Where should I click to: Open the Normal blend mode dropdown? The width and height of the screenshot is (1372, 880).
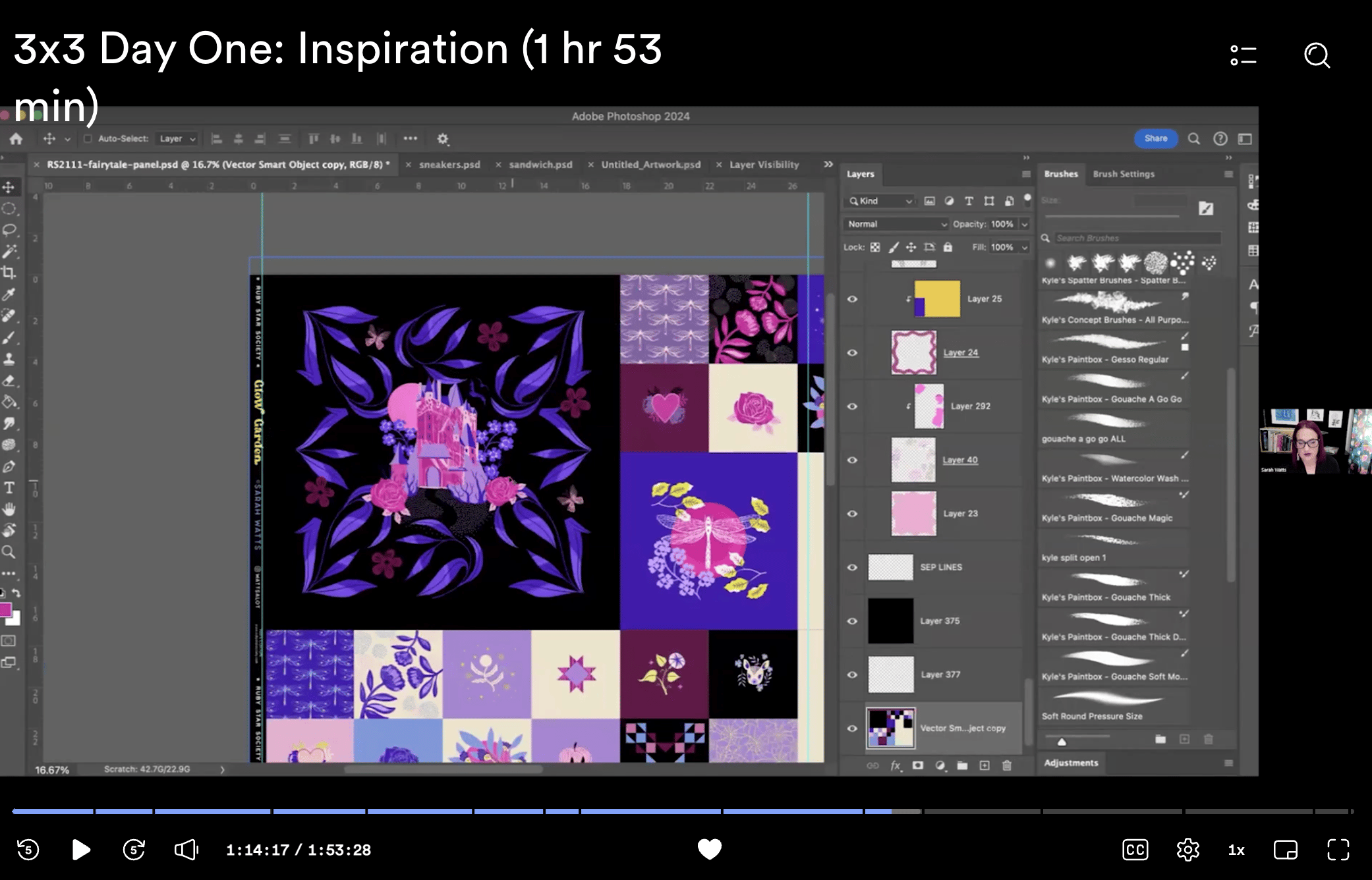(x=896, y=224)
